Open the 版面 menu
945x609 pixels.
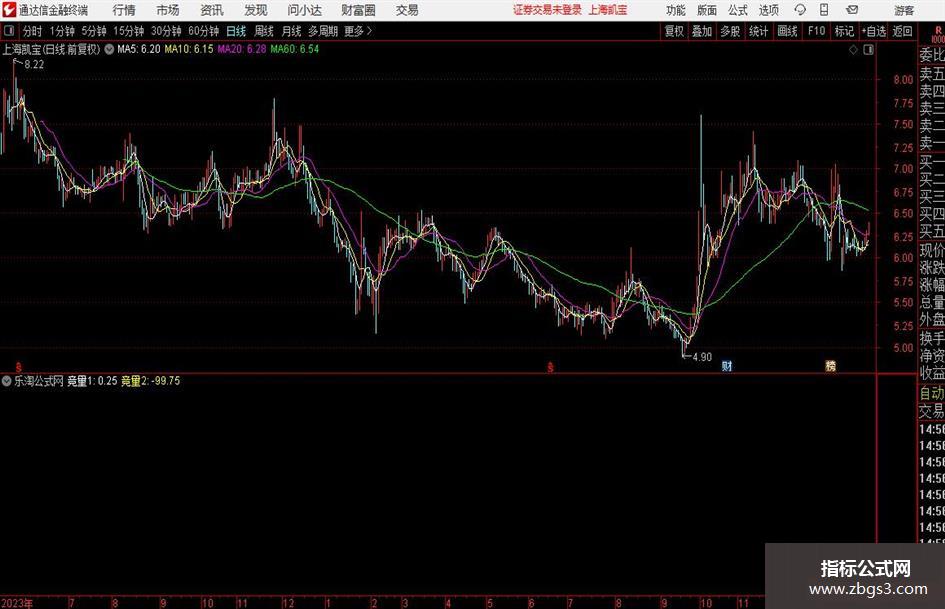coord(707,10)
